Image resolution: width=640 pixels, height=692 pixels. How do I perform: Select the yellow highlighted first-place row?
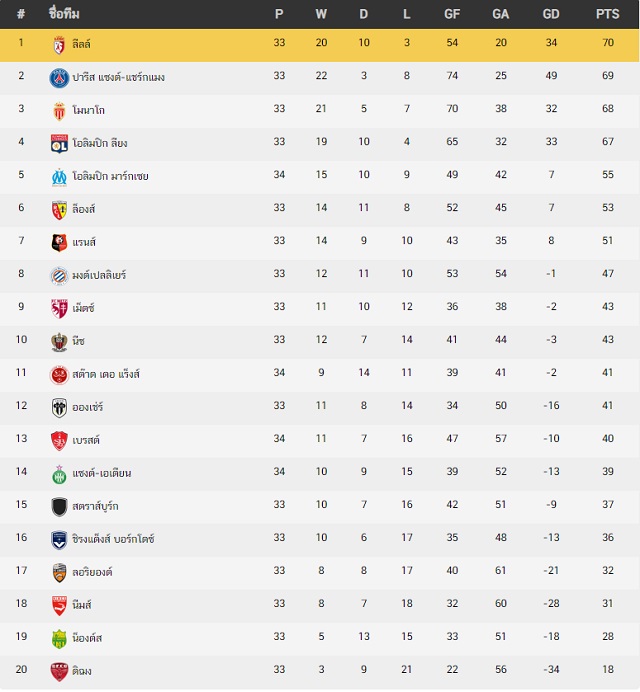pyautogui.click(x=320, y=45)
